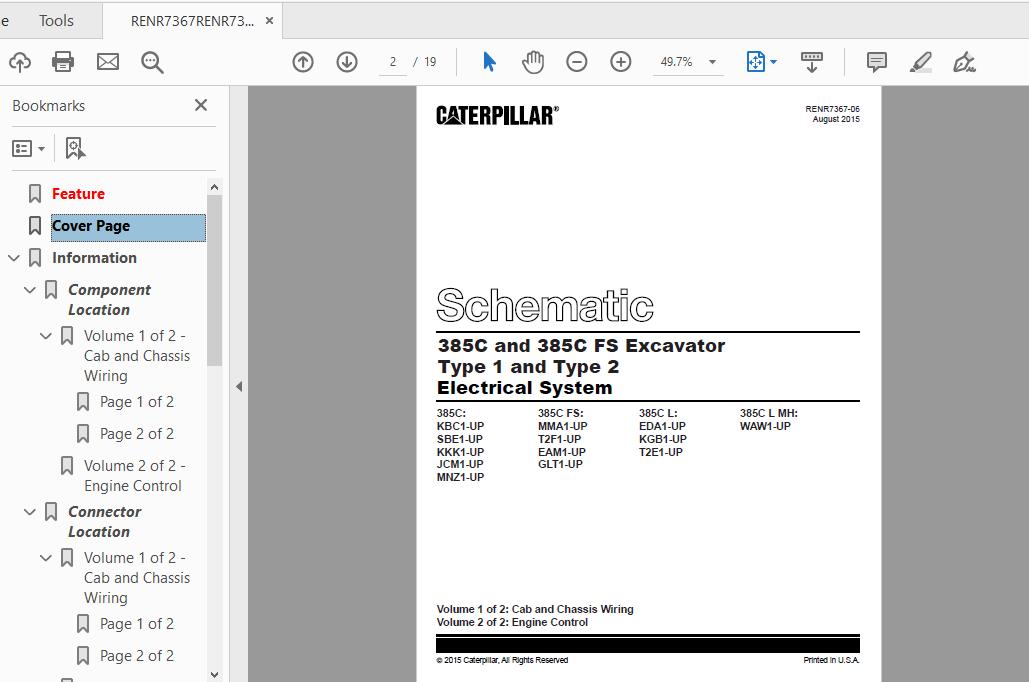This screenshot has width=1029, height=682.
Task: Zoom out with minus icon
Action: pyautogui.click(x=576, y=62)
